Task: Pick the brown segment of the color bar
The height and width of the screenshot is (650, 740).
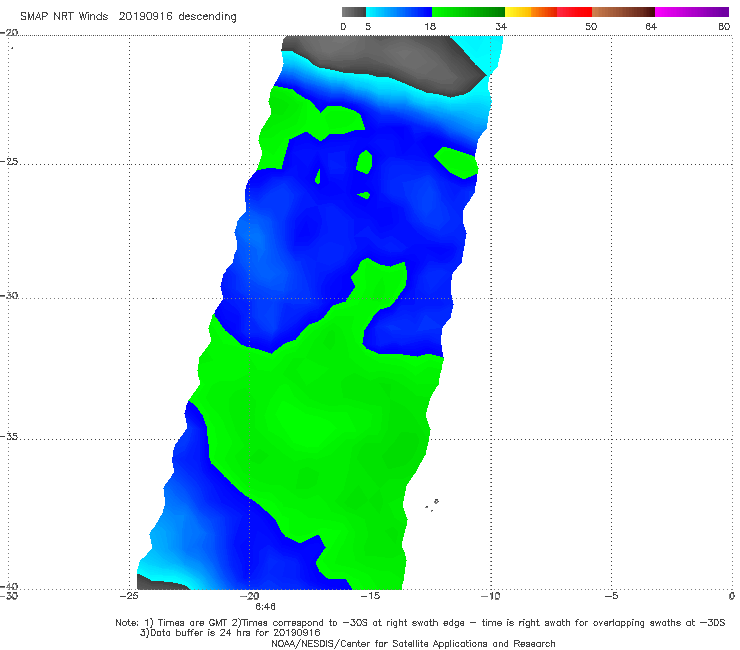Action: click(623, 12)
